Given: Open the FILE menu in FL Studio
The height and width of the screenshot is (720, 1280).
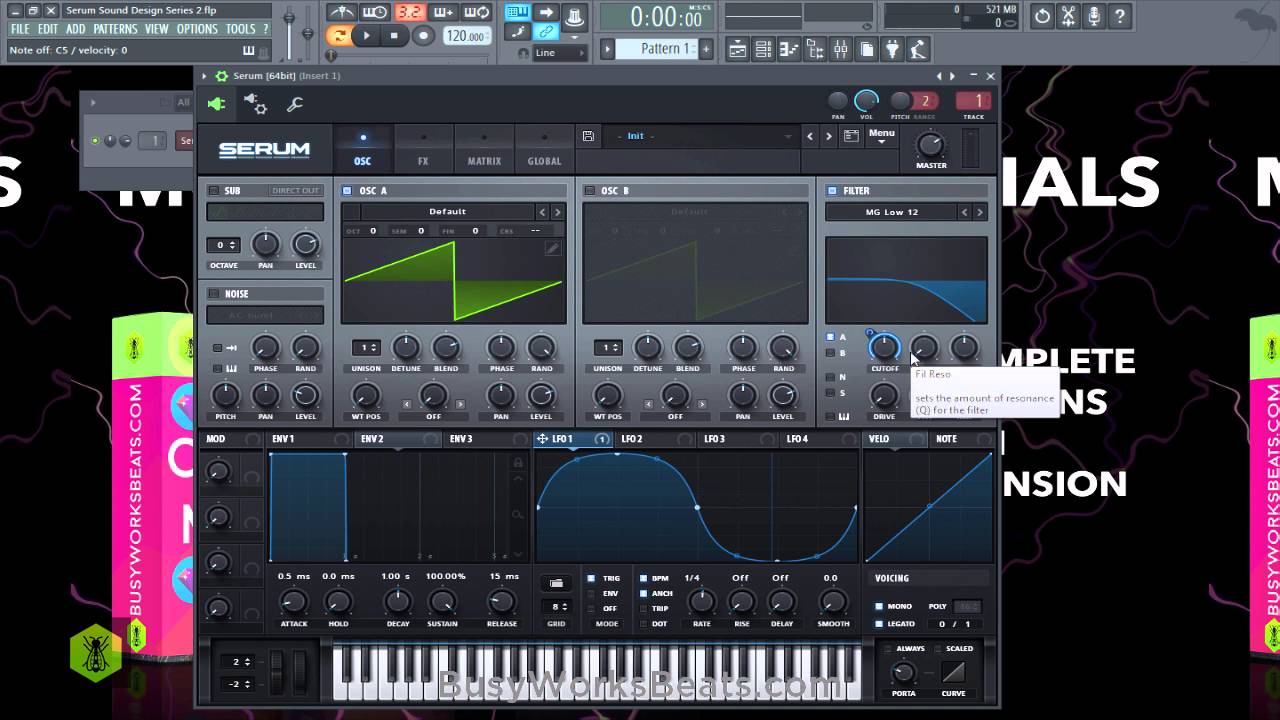Looking at the screenshot, I should click(x=20, y=29).
